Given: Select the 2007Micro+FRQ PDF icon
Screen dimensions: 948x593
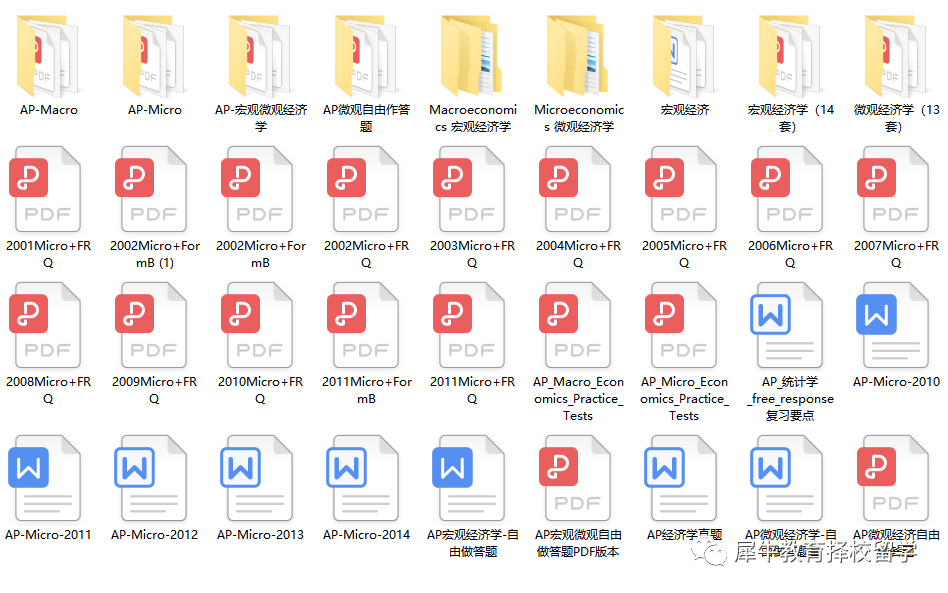Looking at the screenshot, I should 893,189.
